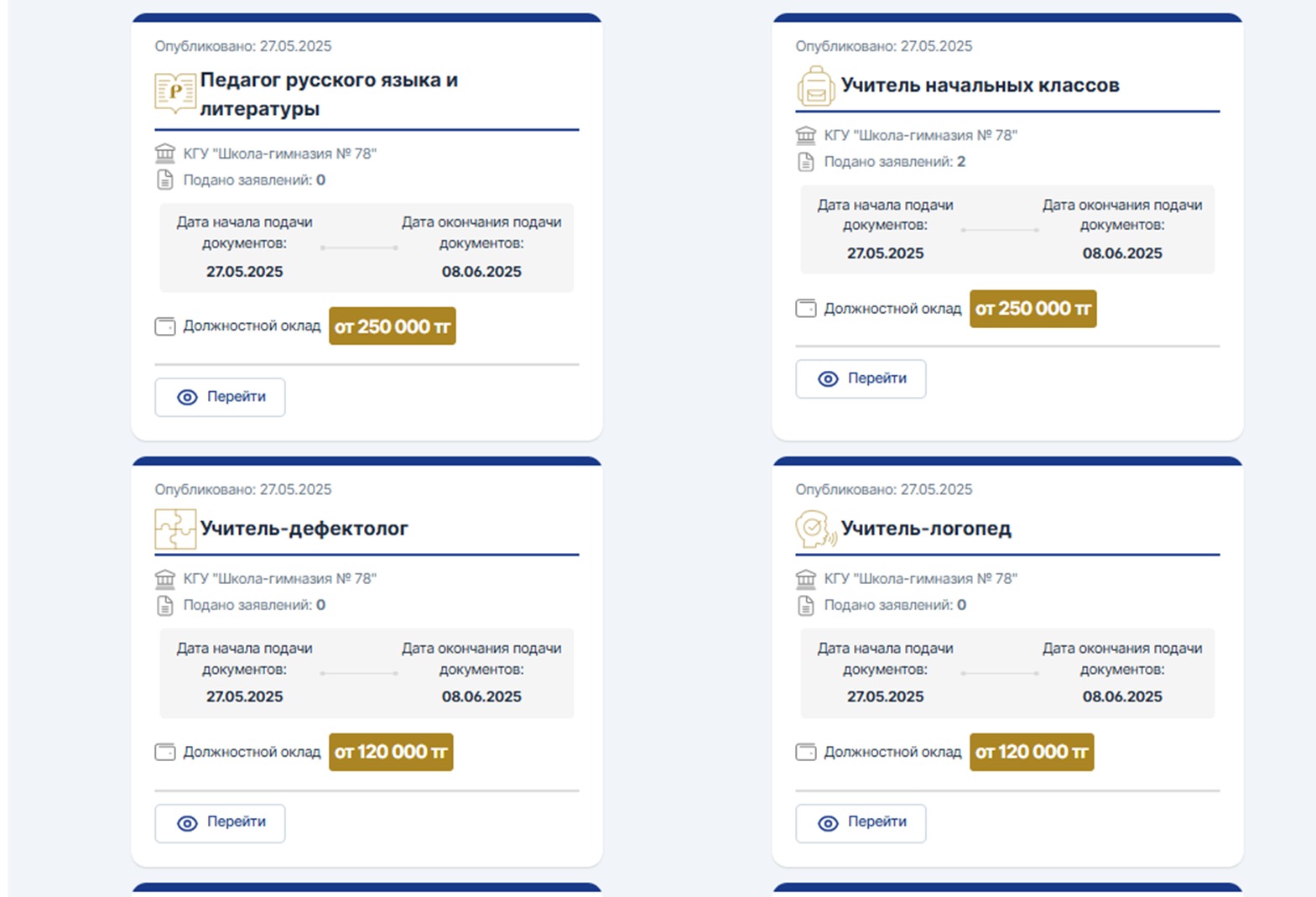Click the backpack icon for Учитель начальных классов
The image size is (1316, 897).
click(815, 86)
